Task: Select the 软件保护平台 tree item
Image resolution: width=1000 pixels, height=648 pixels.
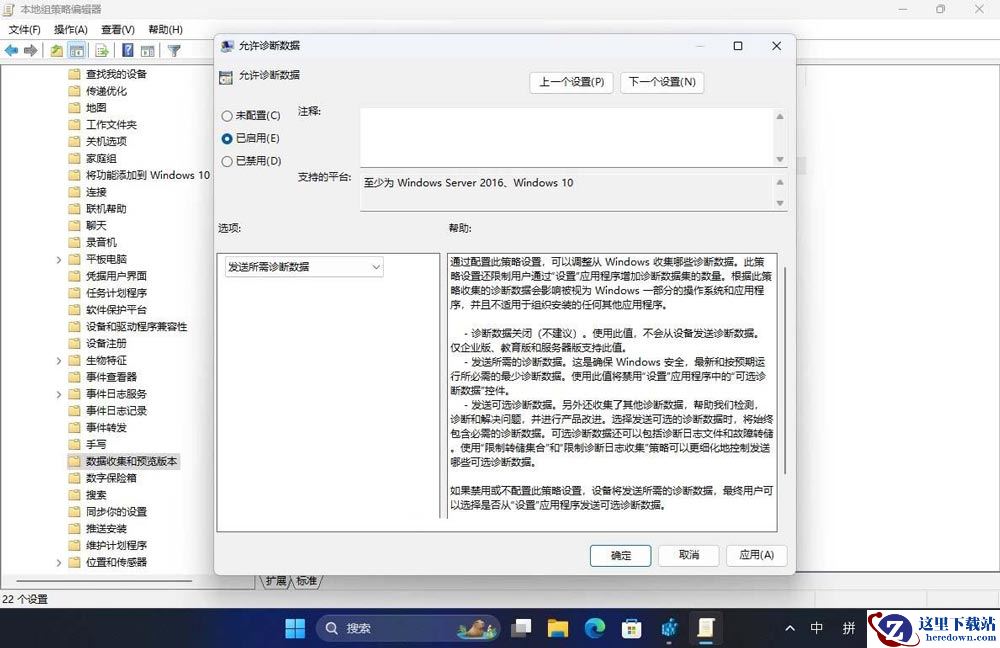Action: point(116,310)
